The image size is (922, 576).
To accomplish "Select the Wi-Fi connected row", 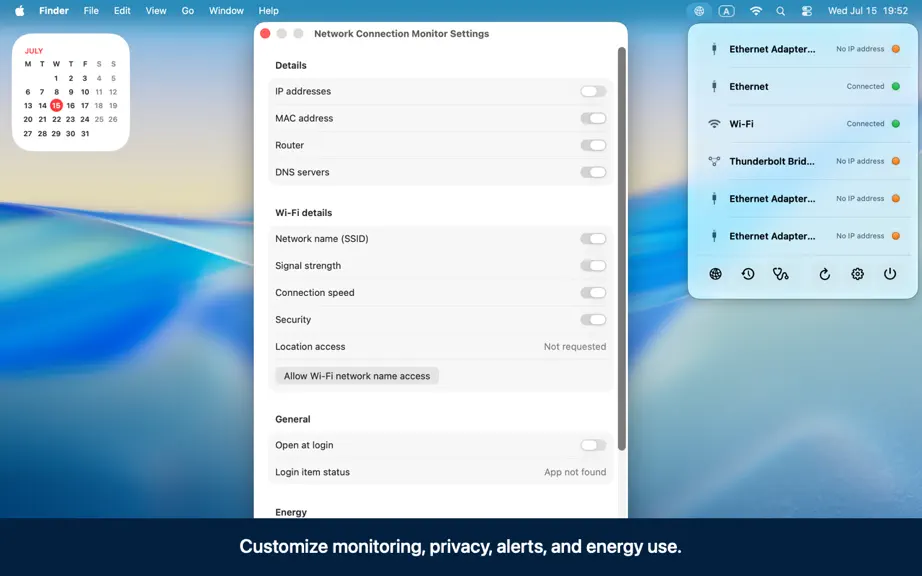I will (803, 124).
